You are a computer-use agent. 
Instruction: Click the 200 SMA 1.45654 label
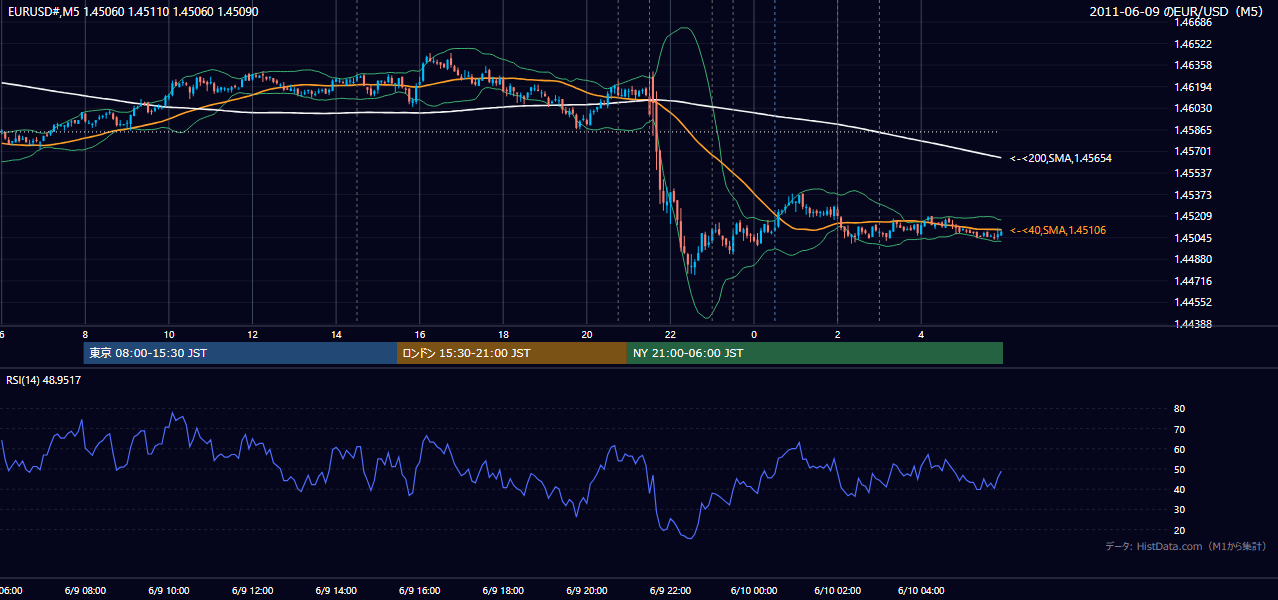point(1061,158)
